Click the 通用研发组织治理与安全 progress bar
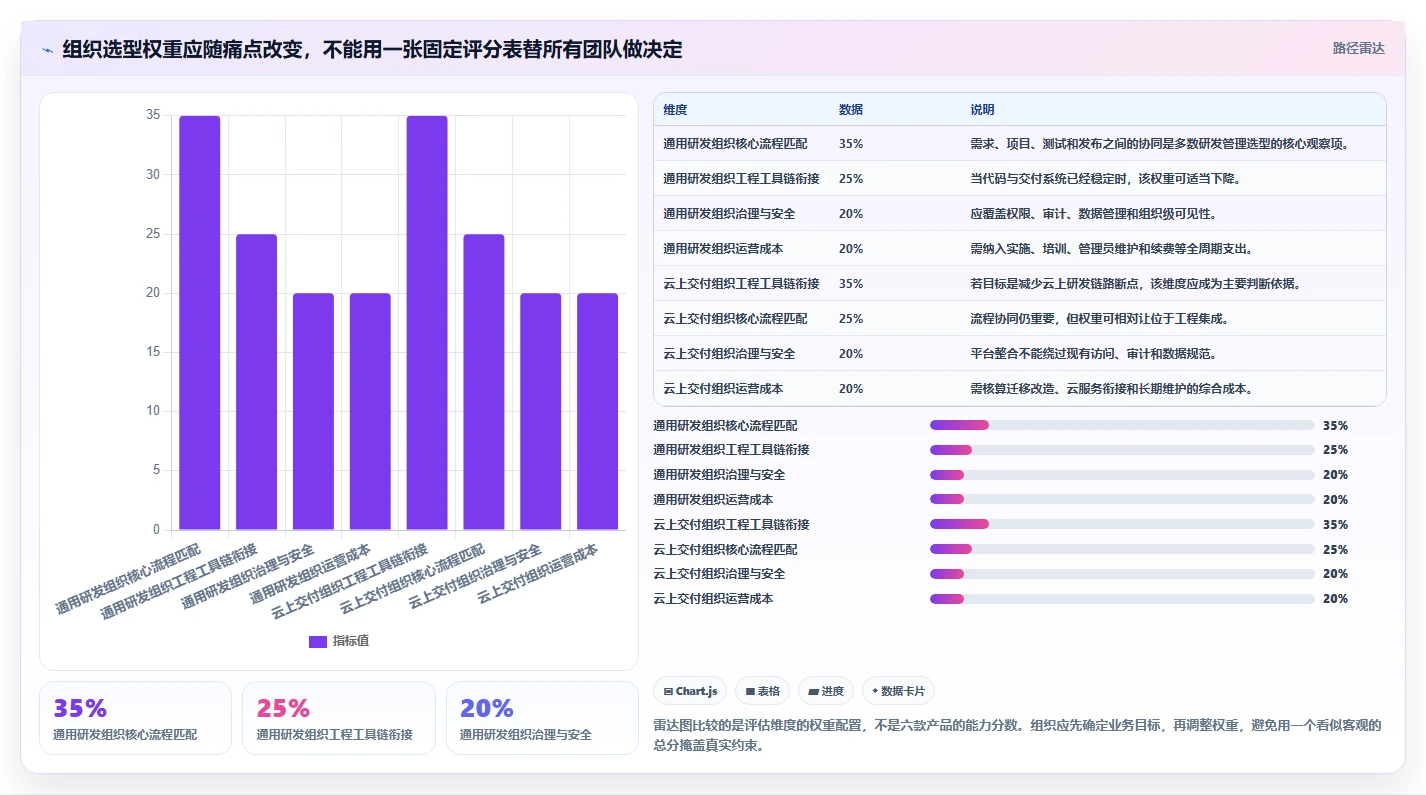1426x795 pixels. tap(1122, 475)
